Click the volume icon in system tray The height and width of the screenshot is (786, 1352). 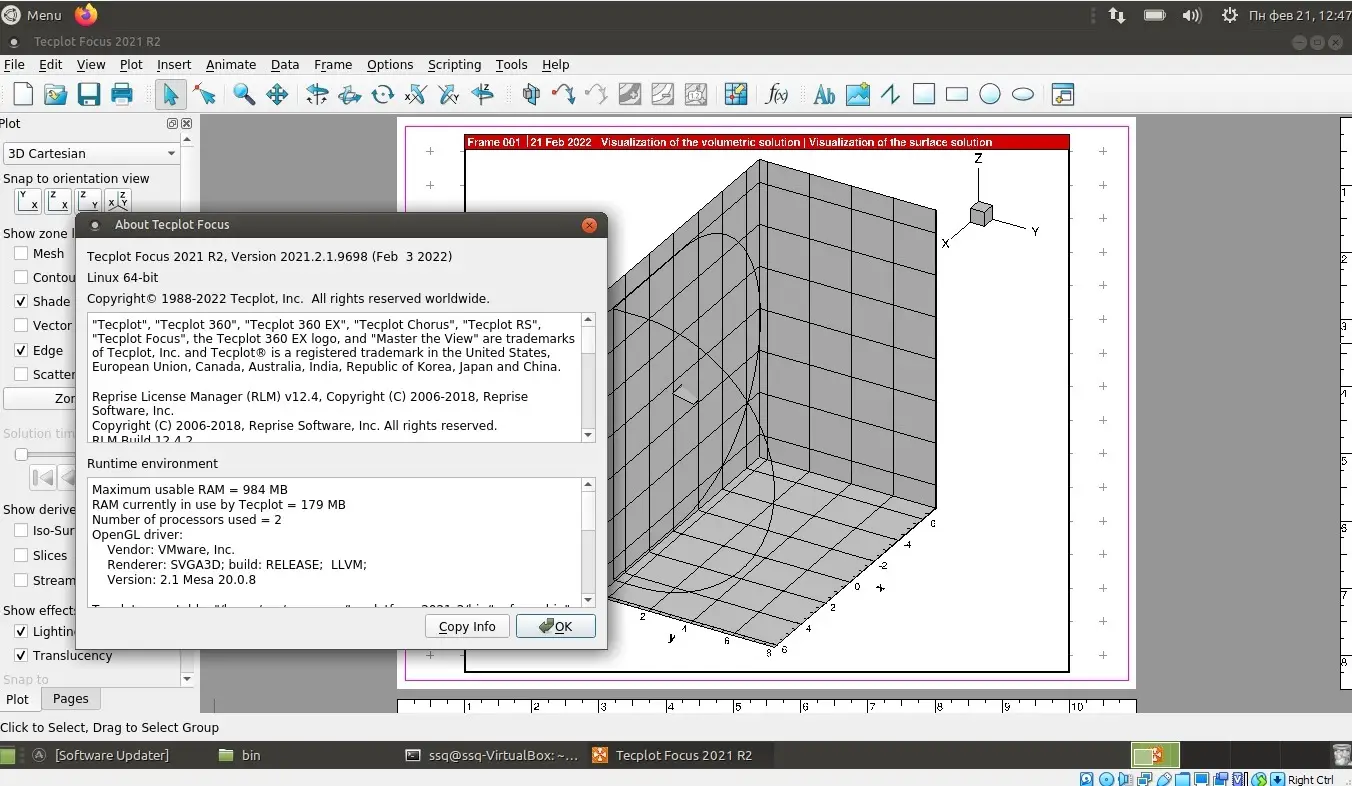point(1191,15)
